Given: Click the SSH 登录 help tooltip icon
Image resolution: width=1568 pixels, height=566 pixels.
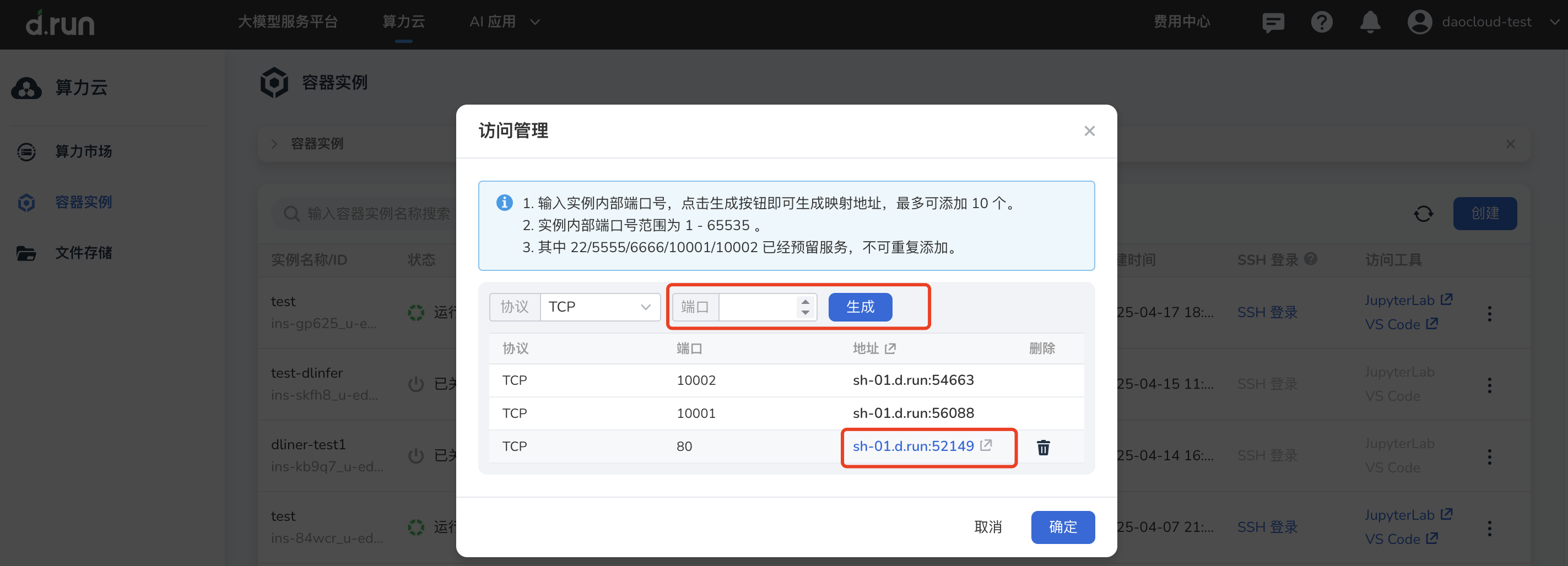Looking at the screenshot, I should pos(1311,259).
